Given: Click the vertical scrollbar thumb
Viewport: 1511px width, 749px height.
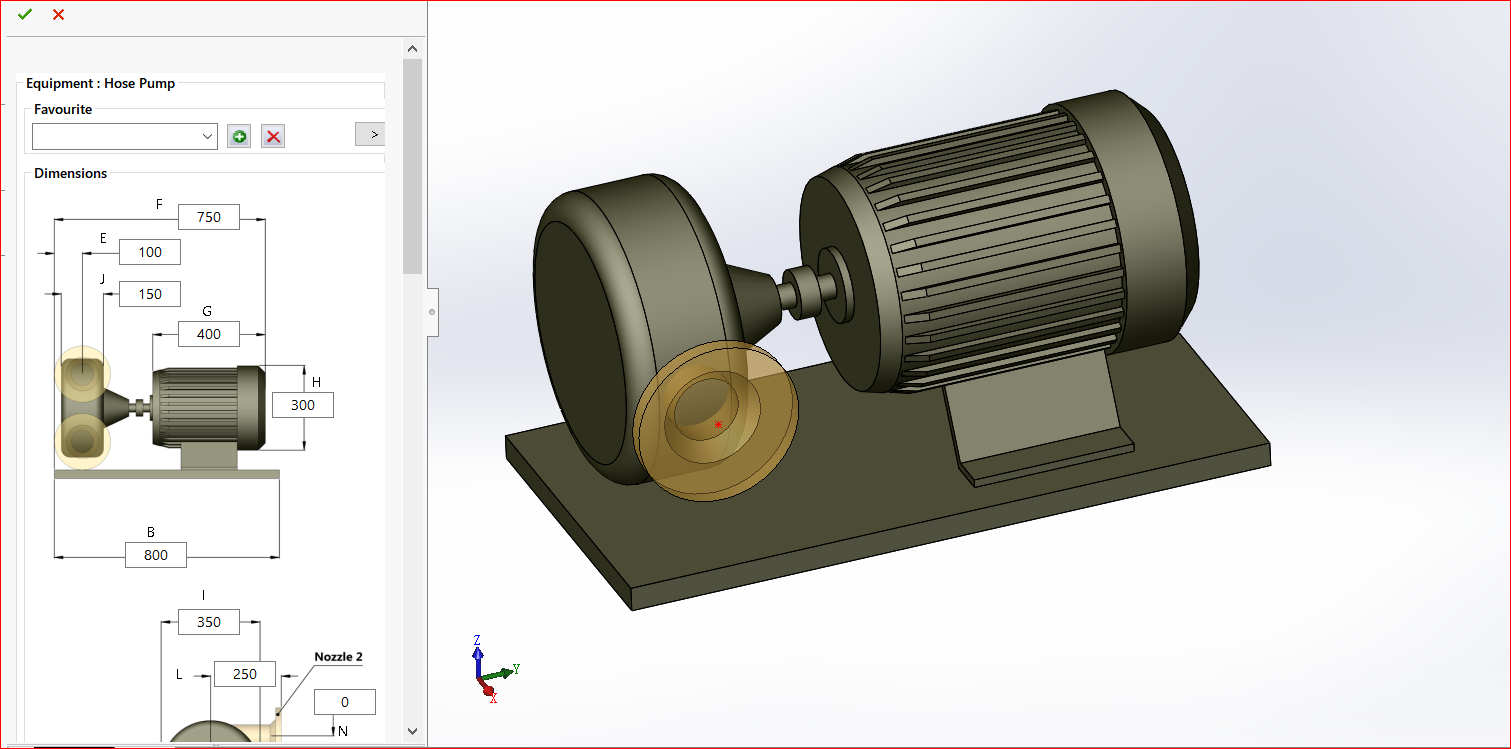Looking at the screenshot, I should click(x=412, y=165).
